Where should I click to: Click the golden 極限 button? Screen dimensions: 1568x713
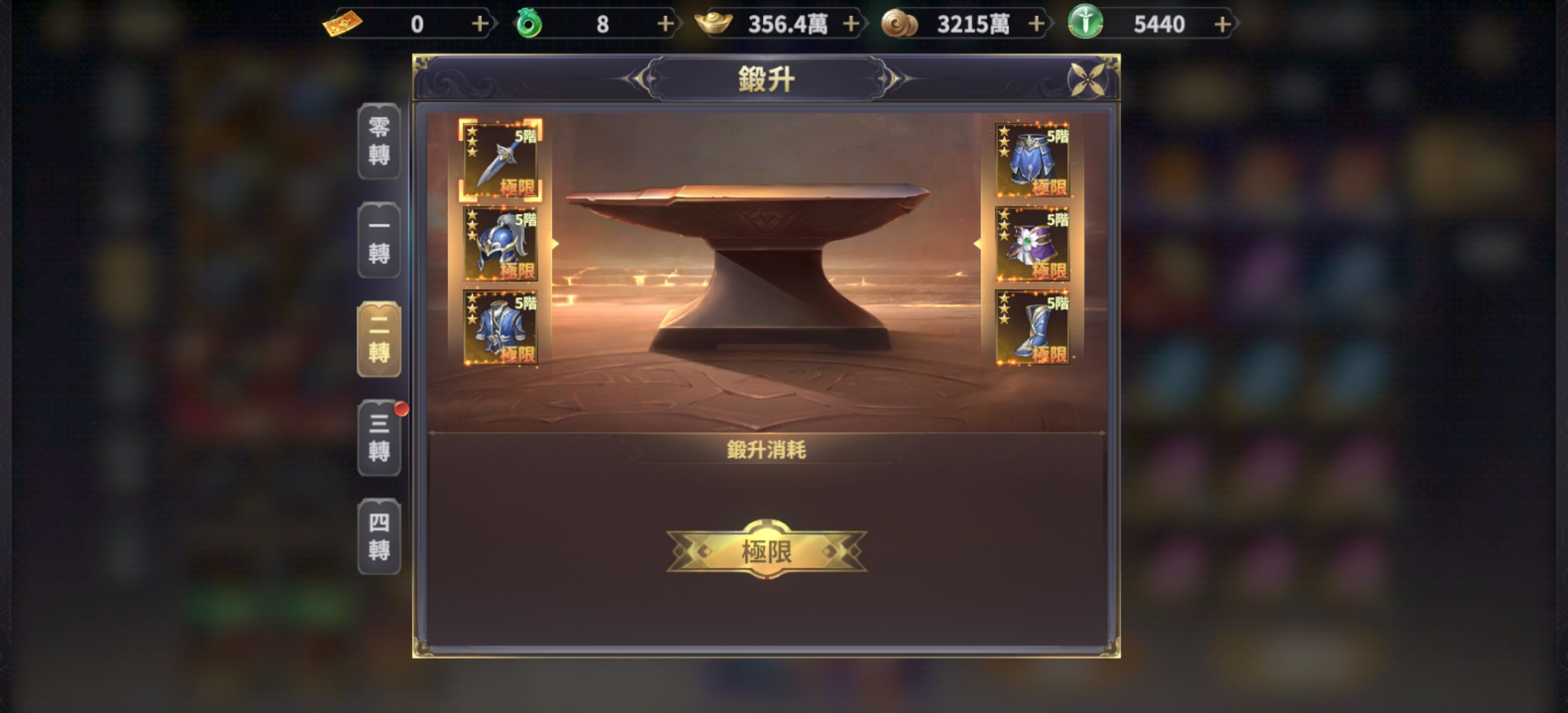(x=766, y=551)
